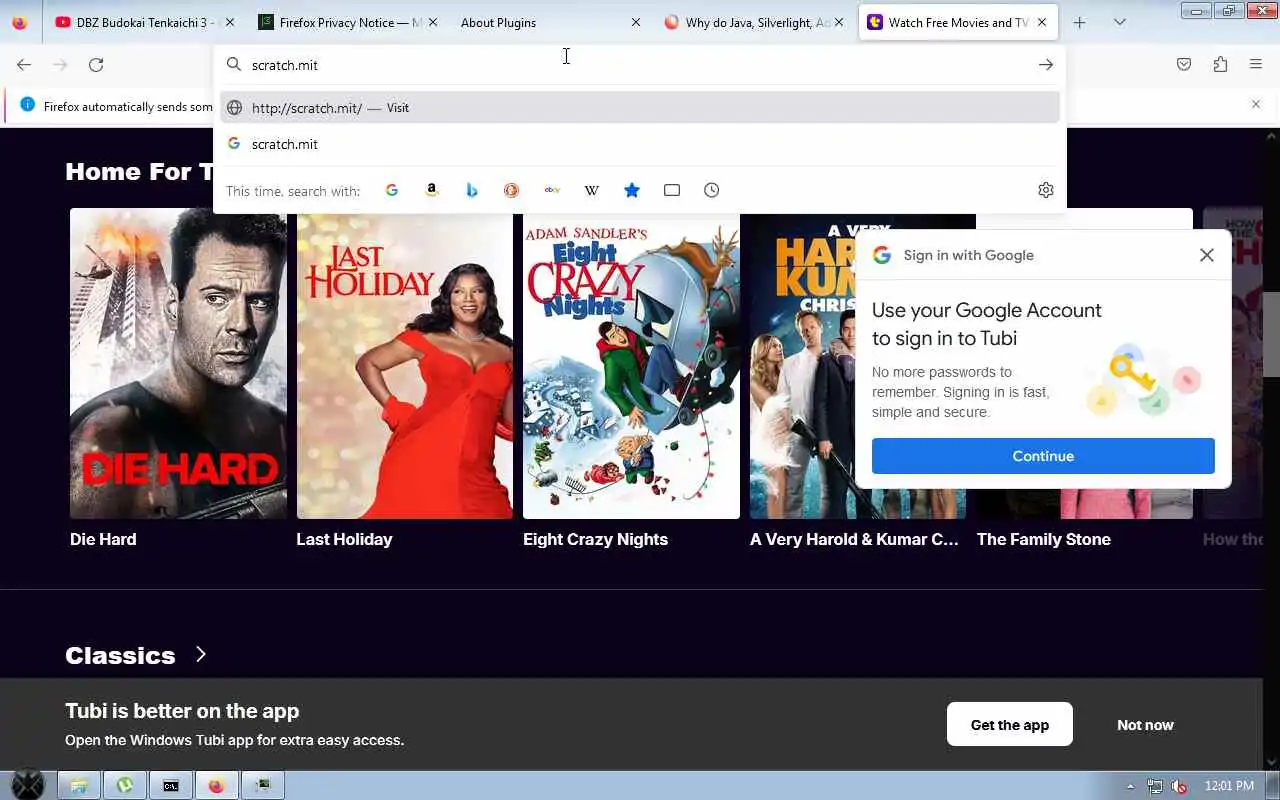Click the Go arrow in address bar
Viewport: 1280px width, 800px height.
click(x=1046, y=65)
